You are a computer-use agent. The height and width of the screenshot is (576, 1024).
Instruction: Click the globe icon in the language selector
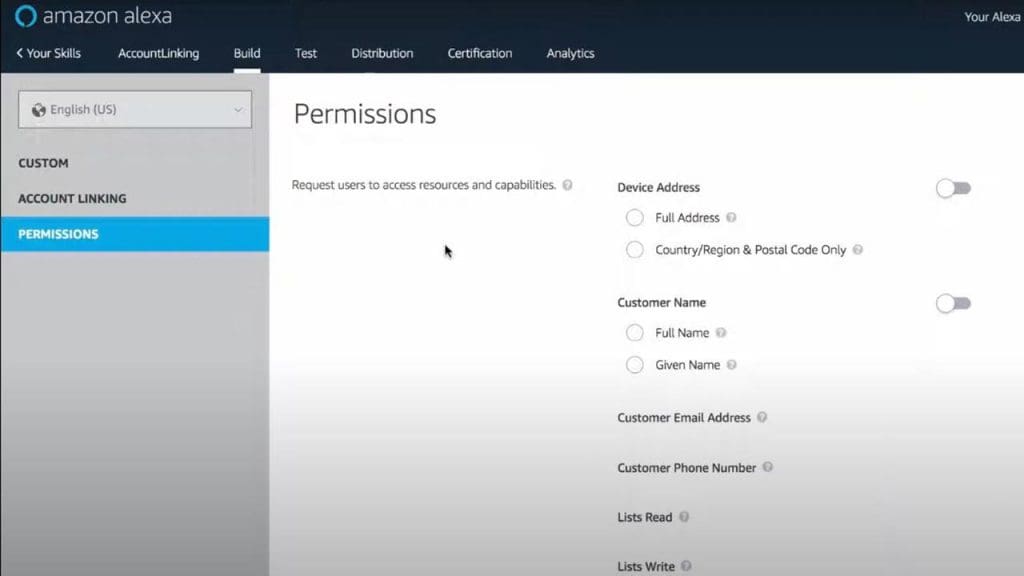tap(38, 109)
